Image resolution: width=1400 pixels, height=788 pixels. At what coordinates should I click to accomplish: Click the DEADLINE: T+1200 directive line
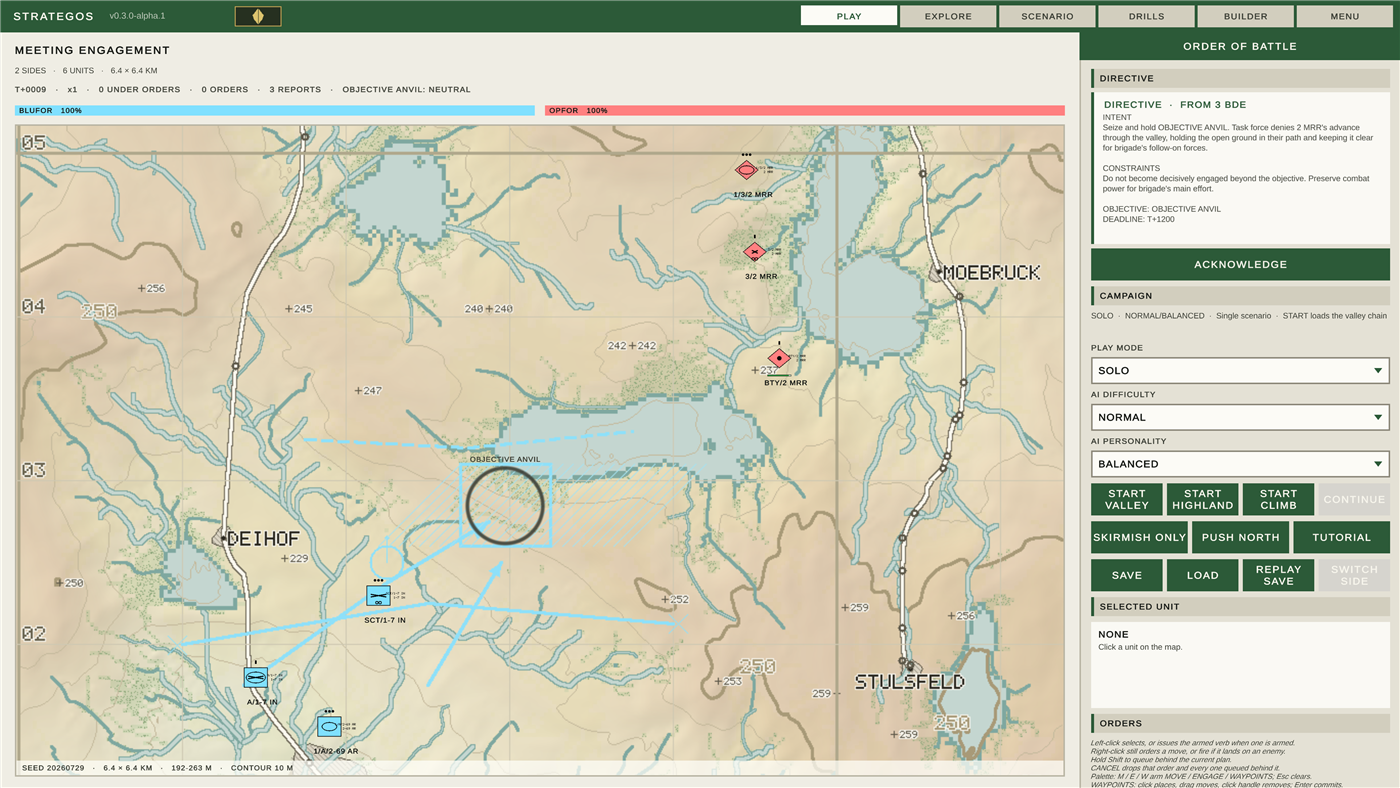[x=1139, y=219]
